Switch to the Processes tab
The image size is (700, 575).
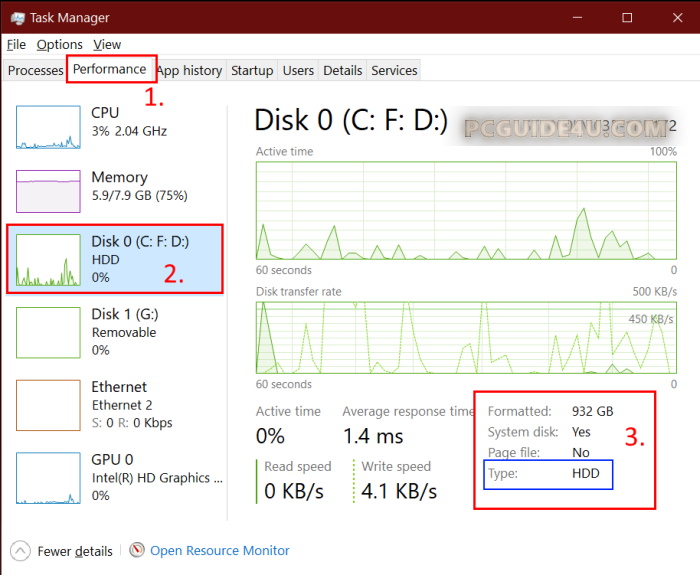point(35,70)
